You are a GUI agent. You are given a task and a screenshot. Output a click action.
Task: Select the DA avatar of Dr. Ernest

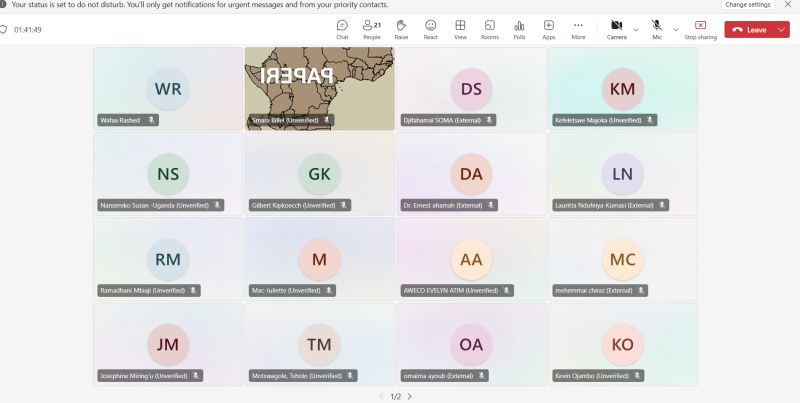[x=471, y=174]
